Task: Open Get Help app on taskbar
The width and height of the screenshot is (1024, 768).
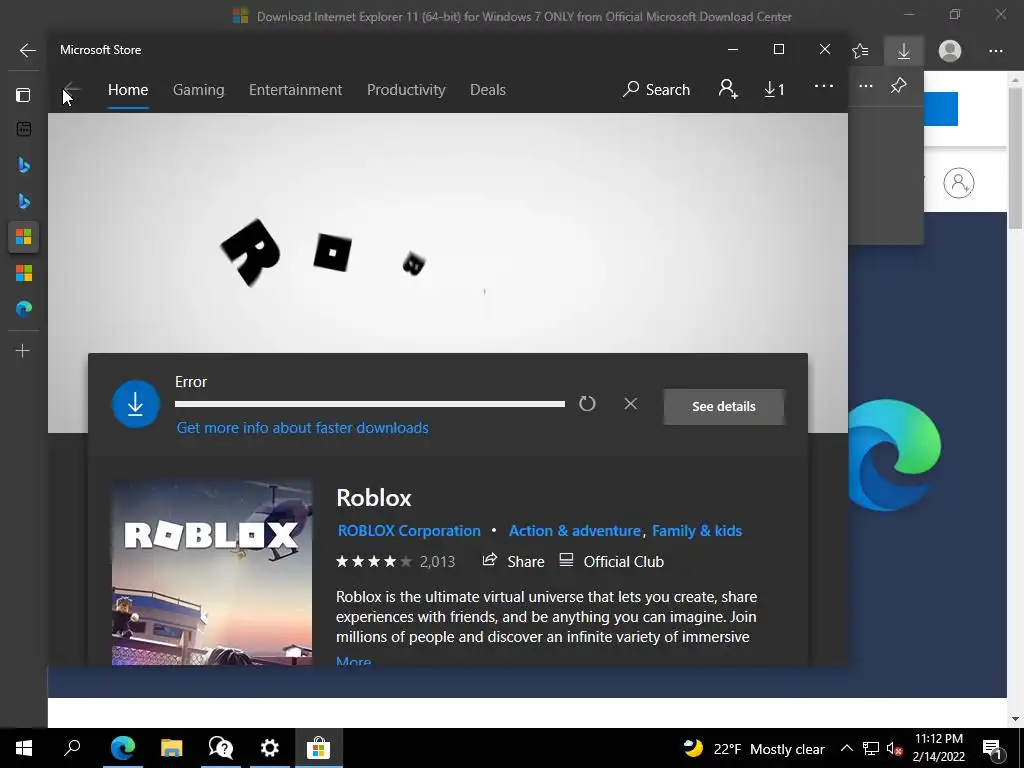Action: [221, 748]
